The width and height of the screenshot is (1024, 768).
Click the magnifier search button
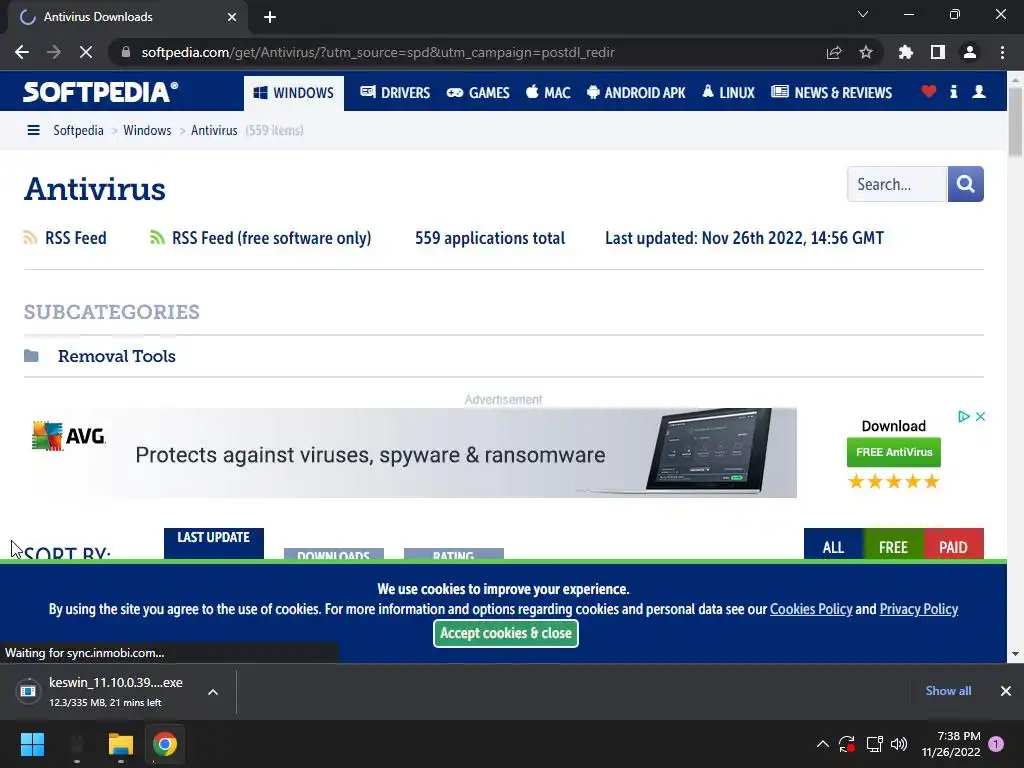965,184
